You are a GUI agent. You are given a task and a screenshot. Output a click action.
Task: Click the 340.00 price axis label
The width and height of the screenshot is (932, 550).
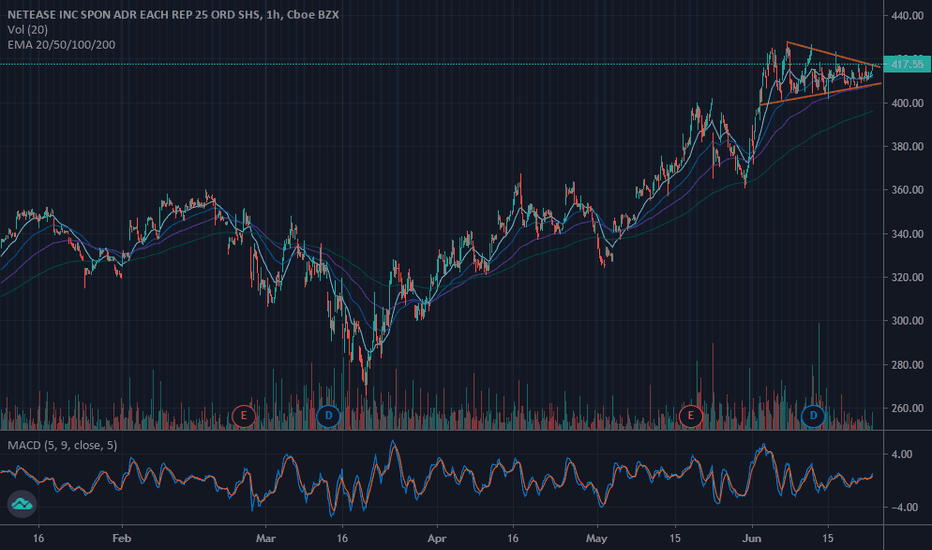(907, 234)
